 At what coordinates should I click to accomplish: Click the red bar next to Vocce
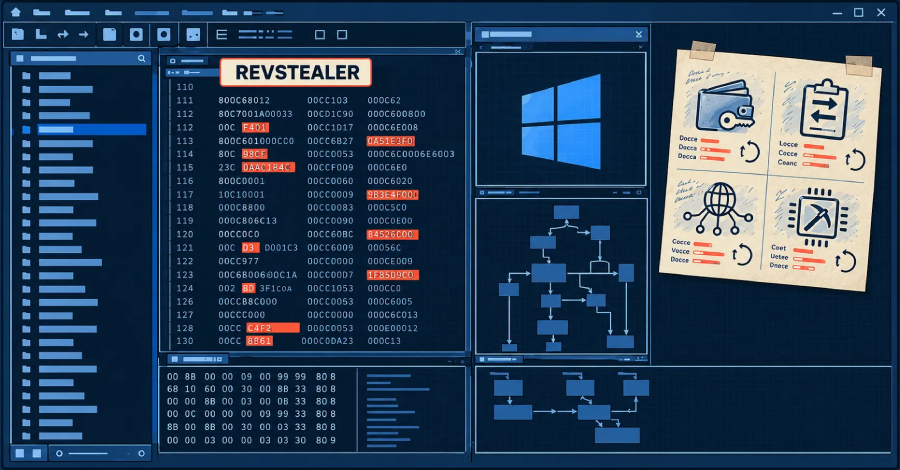709,252
